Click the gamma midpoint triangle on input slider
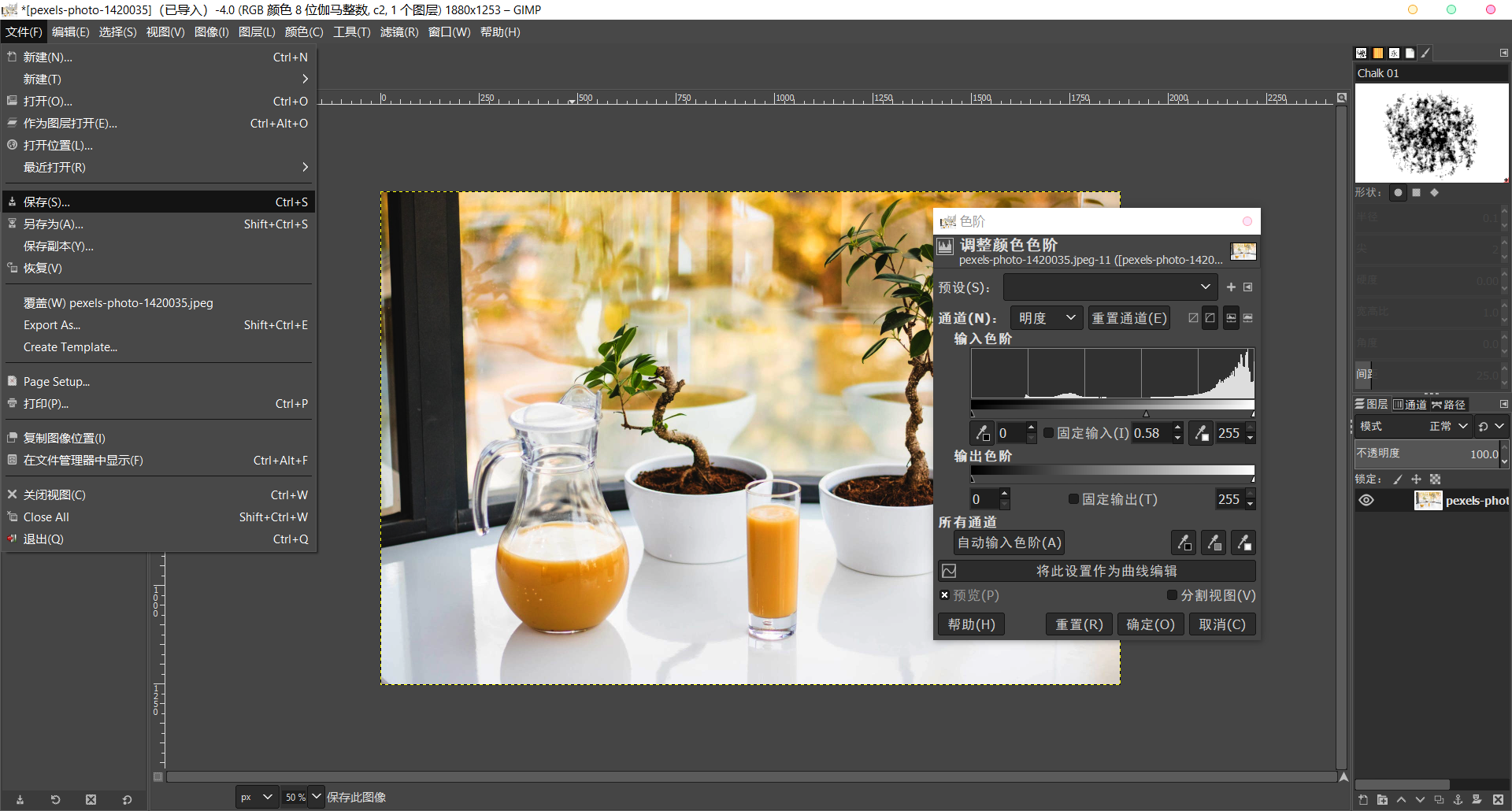The width and height of the screenshot is (1512, 811). coord(1146,413)
